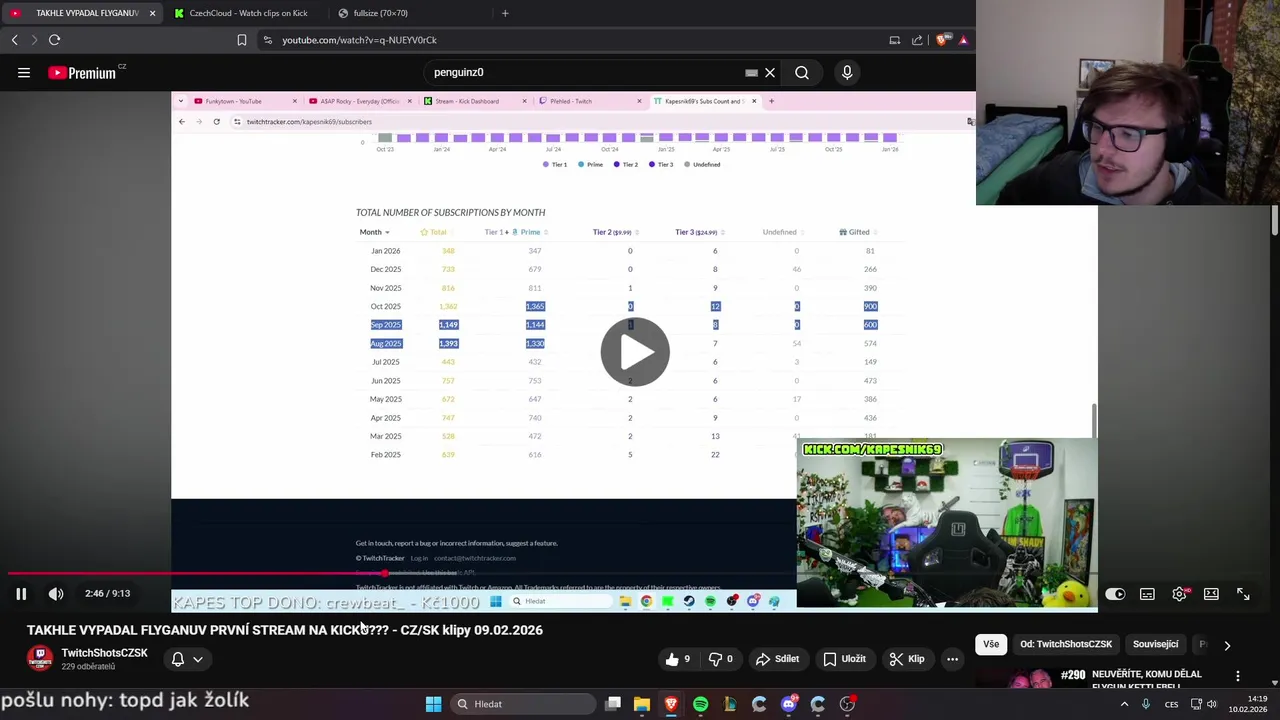Open recommended video #290 thumbnail

(1031, 678)
